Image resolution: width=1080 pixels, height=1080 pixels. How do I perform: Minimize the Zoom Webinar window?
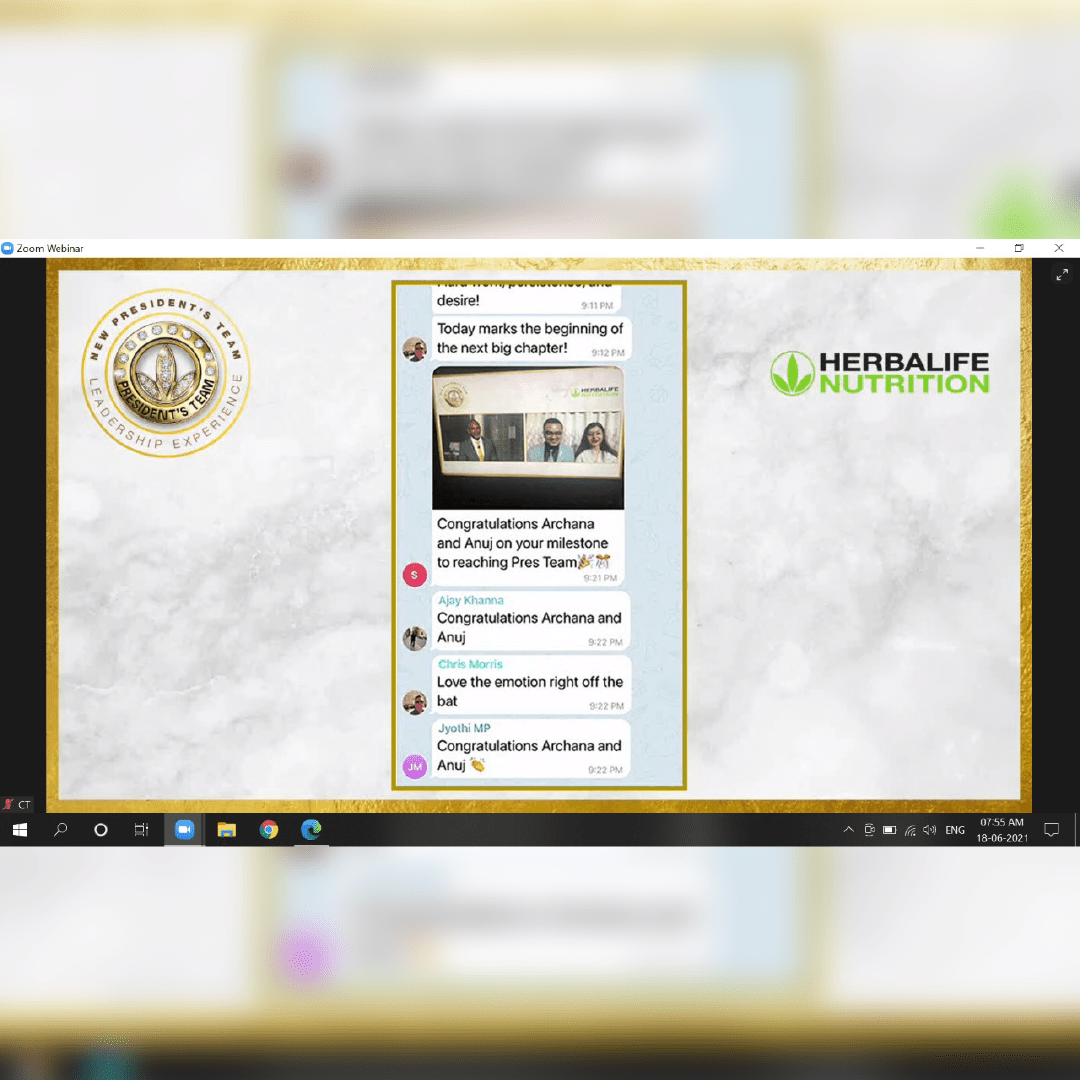pyautogui.click(x=980, y=248)
